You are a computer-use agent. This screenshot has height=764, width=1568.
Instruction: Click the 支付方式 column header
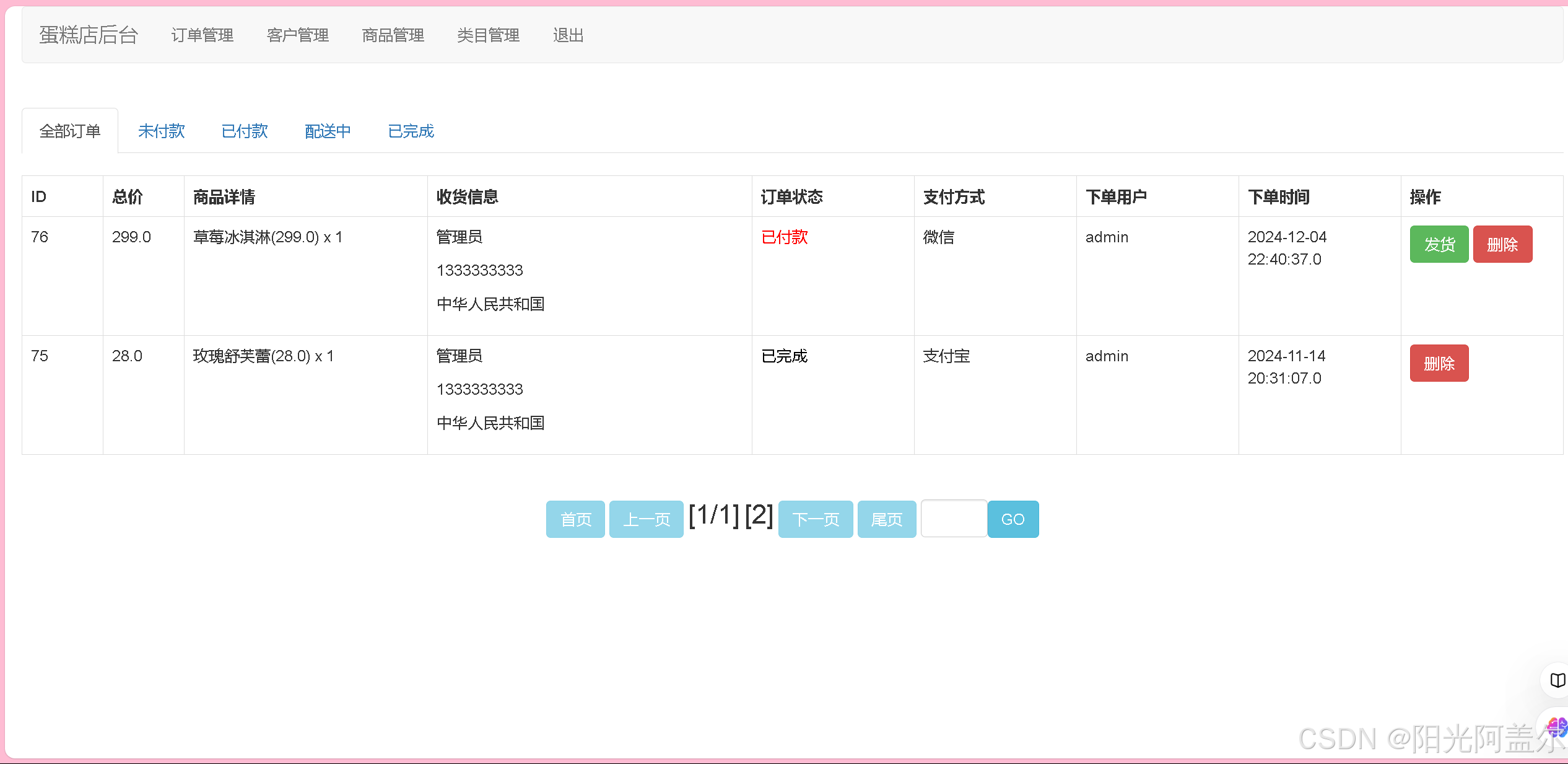[954, 196]
